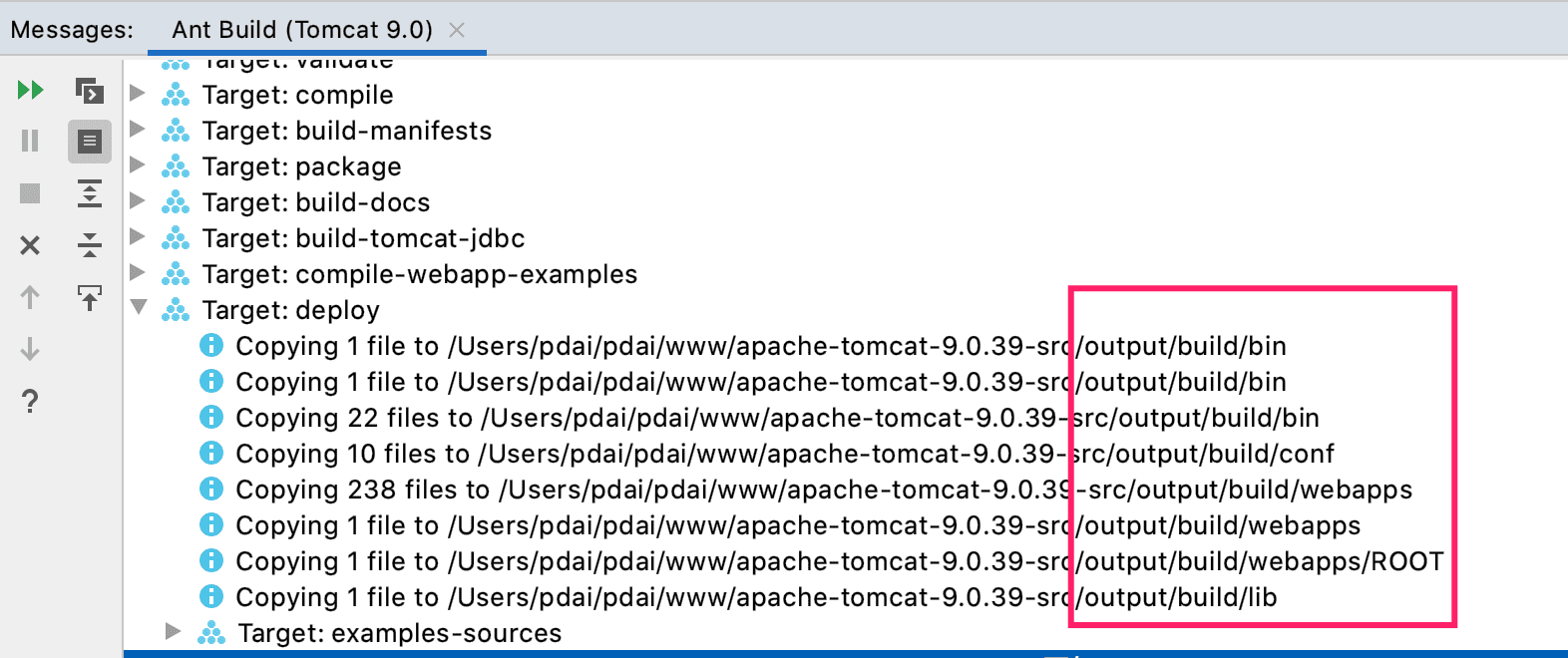Viewport: 1568px width, 658px height.
Task: Select the Target: package tree item
Action: pos(301,166)
